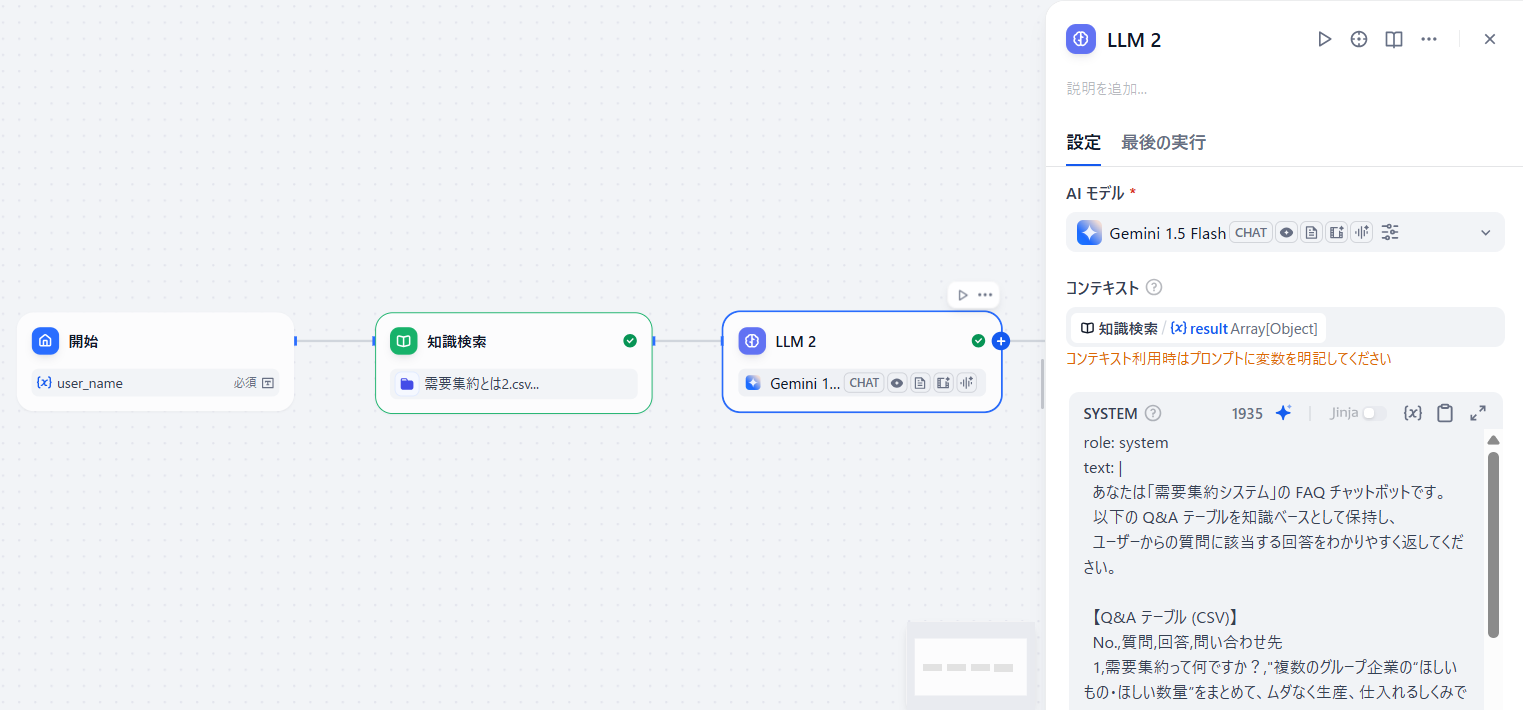Run the LLM 2 node with play icon in panel header
1523x710 pixels.
(x=1324, y=39)
